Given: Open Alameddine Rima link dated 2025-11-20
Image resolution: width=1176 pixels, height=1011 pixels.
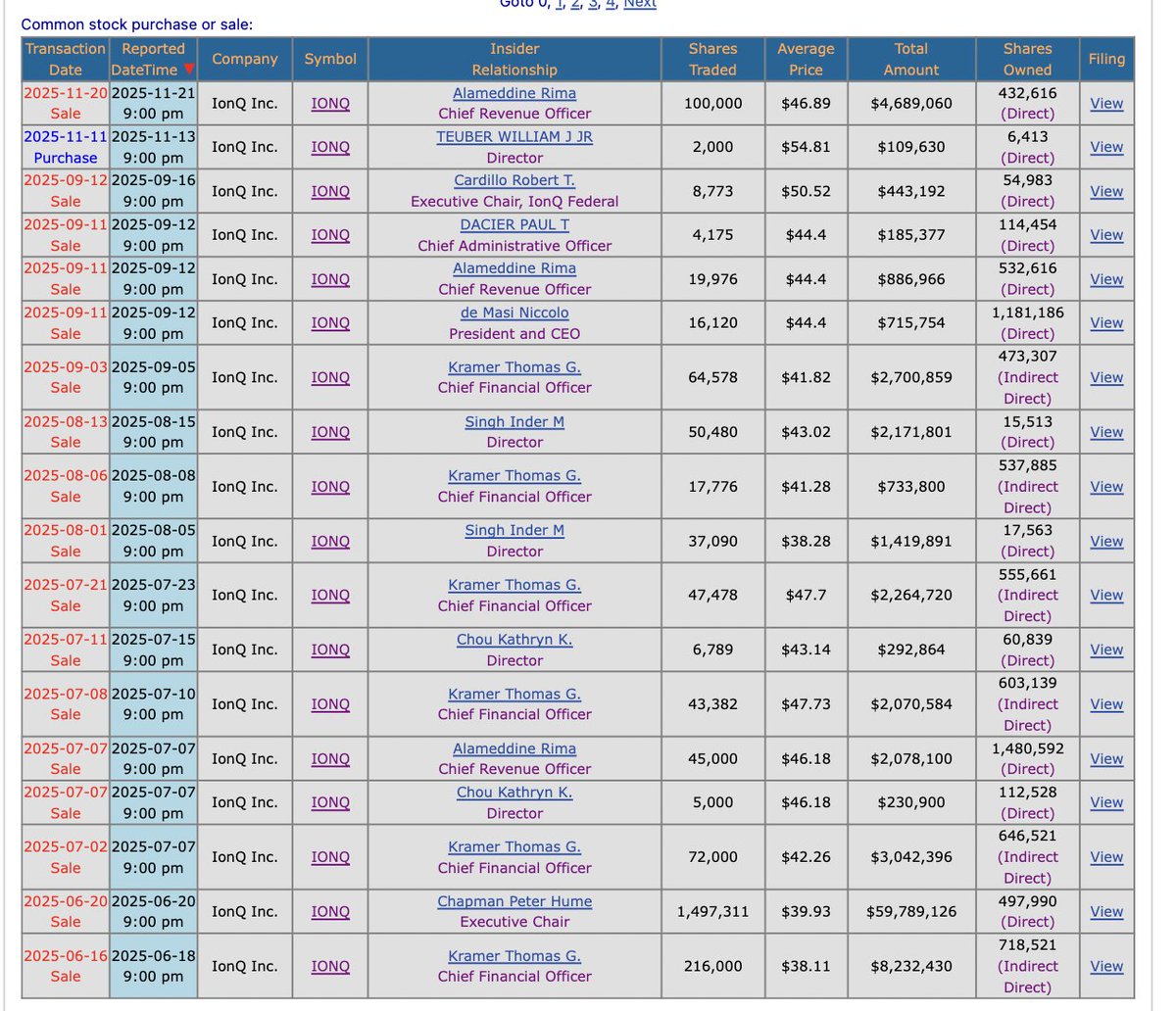Looking at the screenshot, I should click(514, 93).
